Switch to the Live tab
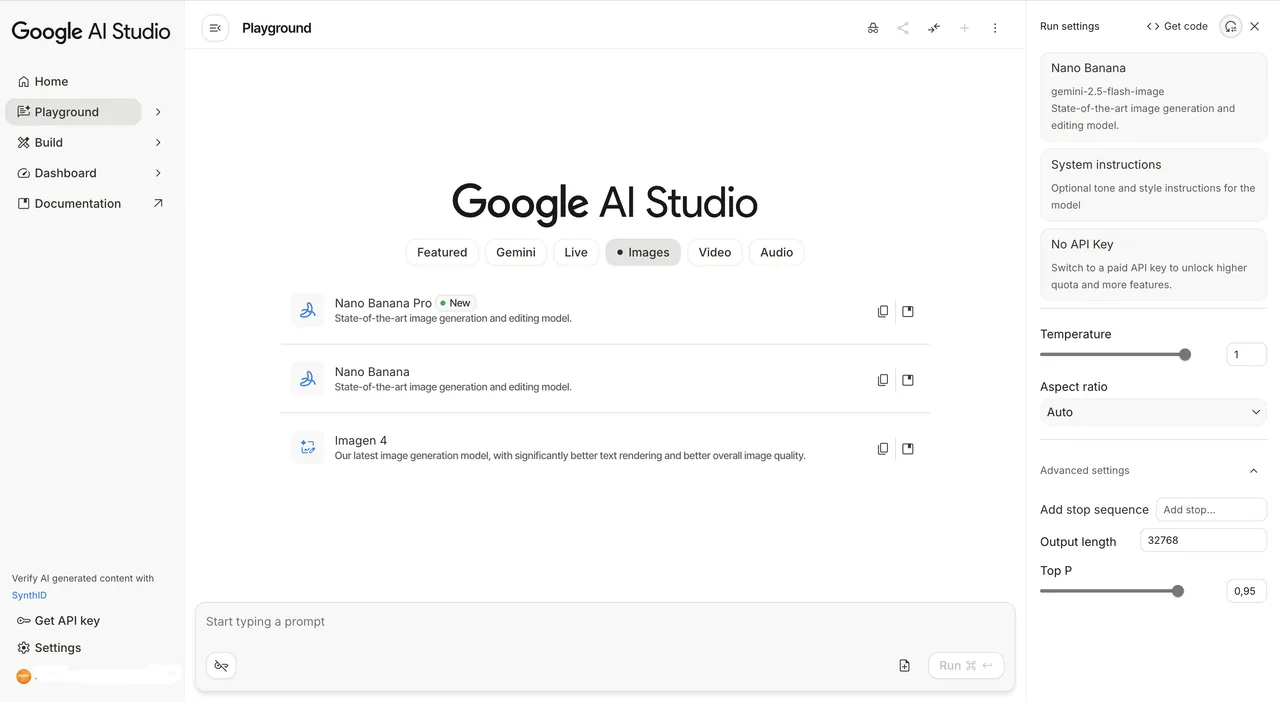The height and width of the screenshot is (702, 1280). (576, 252)
